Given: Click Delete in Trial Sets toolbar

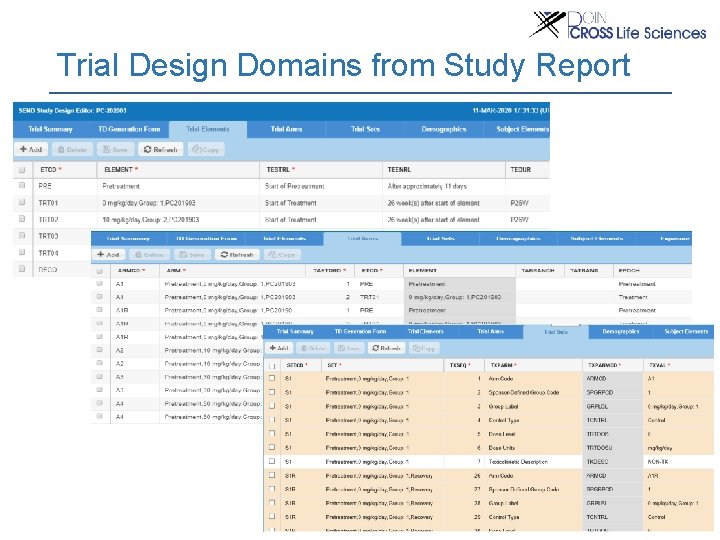Looking at the screenshot, I should click(x=313, y=348).
